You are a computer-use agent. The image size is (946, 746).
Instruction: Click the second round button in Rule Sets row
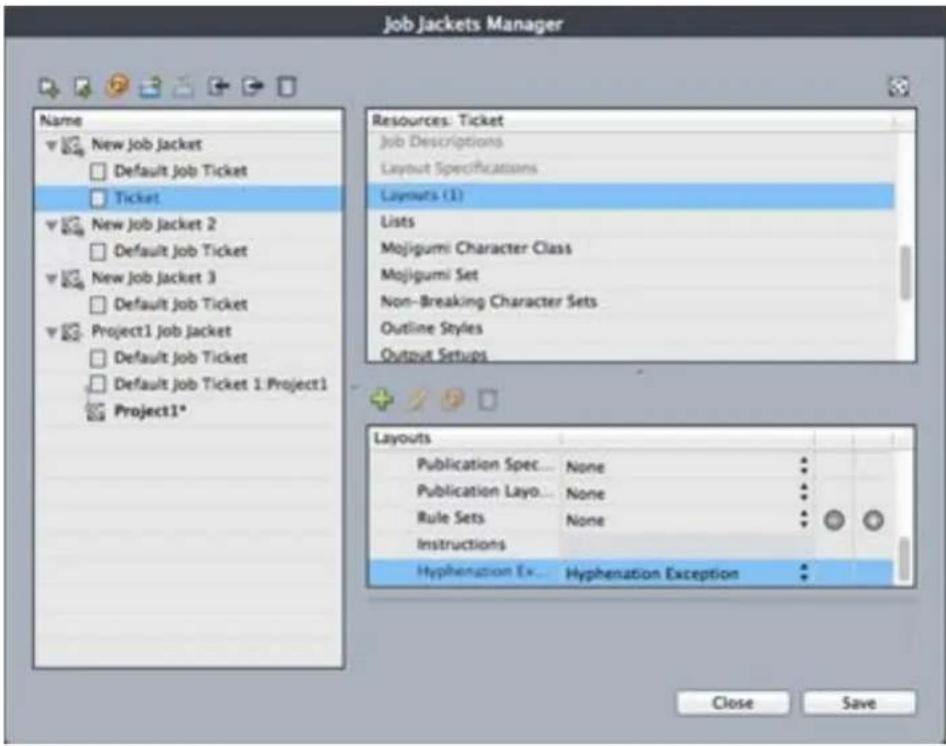(872, 520)
